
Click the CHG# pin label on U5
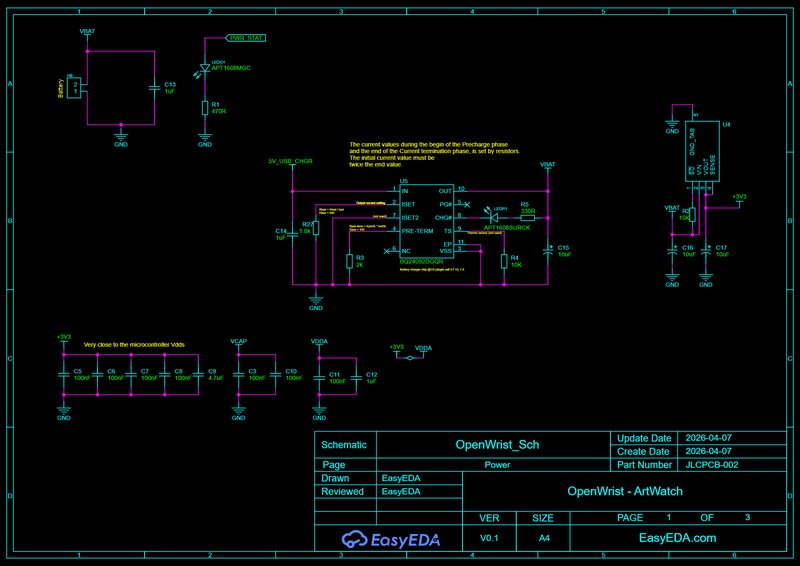443,218
